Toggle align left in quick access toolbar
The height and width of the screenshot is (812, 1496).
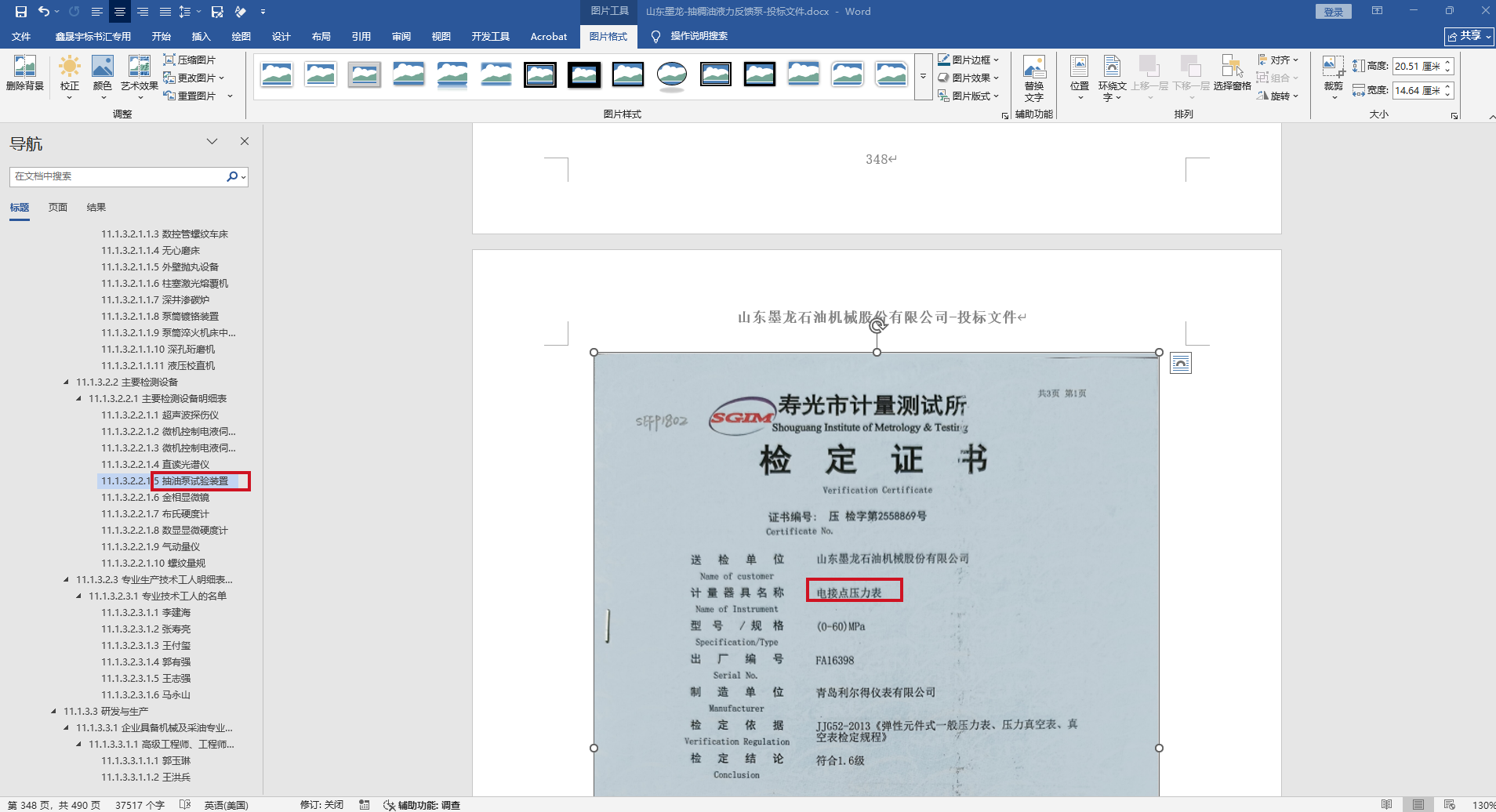[x=97, y=12]
